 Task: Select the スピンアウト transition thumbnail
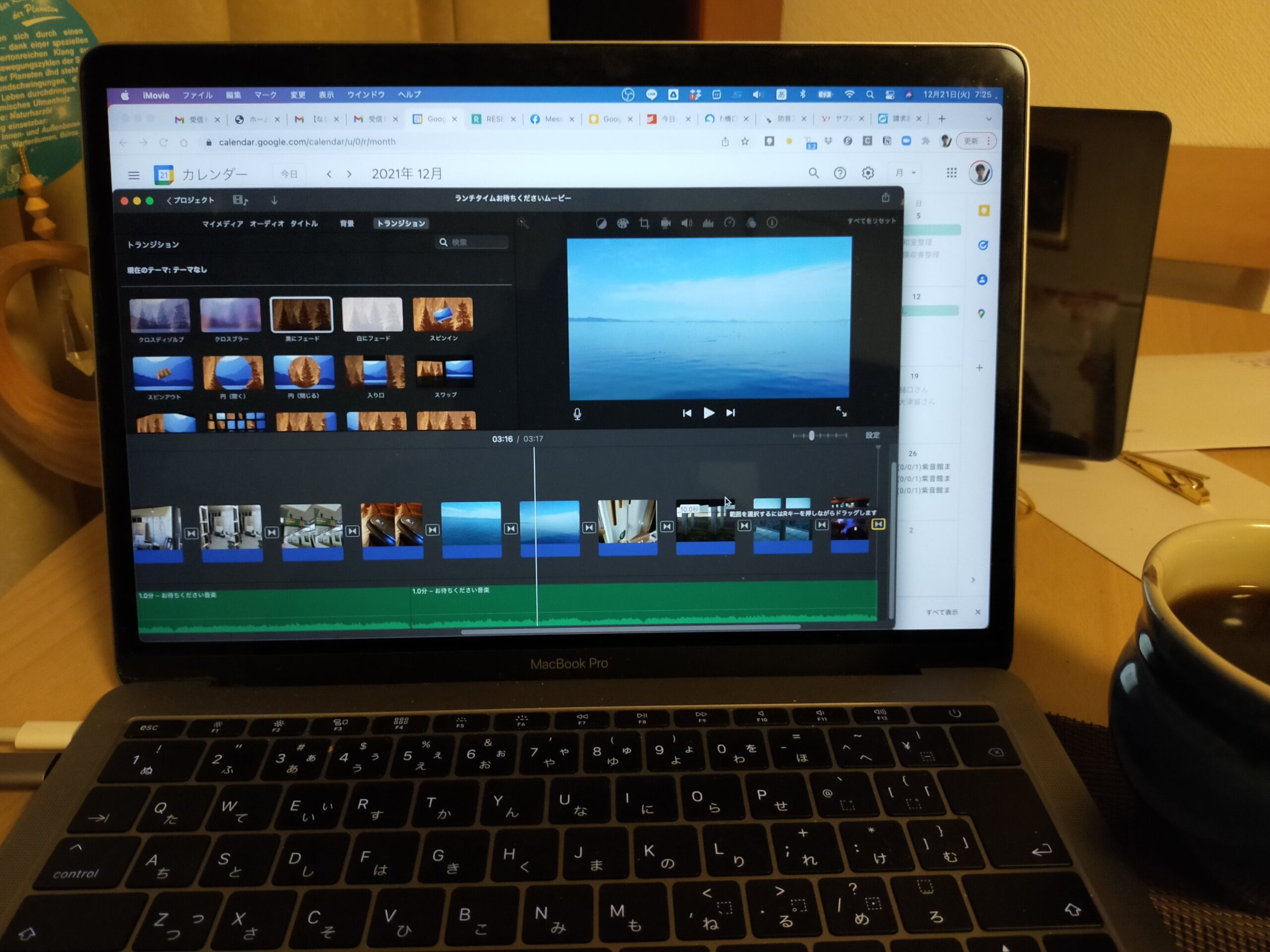point(163,373)
